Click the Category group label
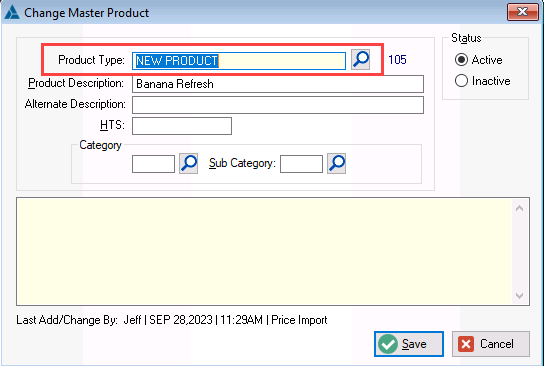 [x=100, y=145]
